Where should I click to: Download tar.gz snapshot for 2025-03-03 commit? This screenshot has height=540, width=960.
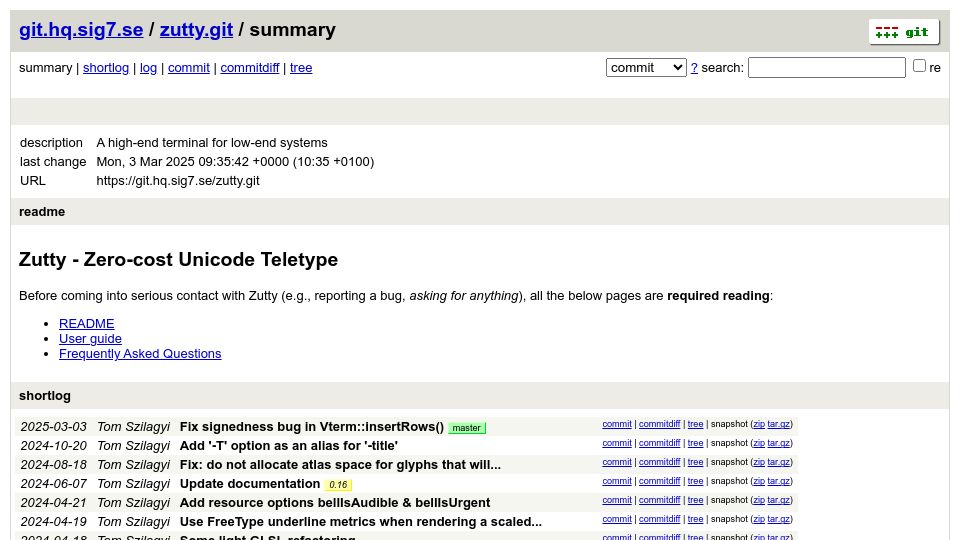click(x=778, y=424)
